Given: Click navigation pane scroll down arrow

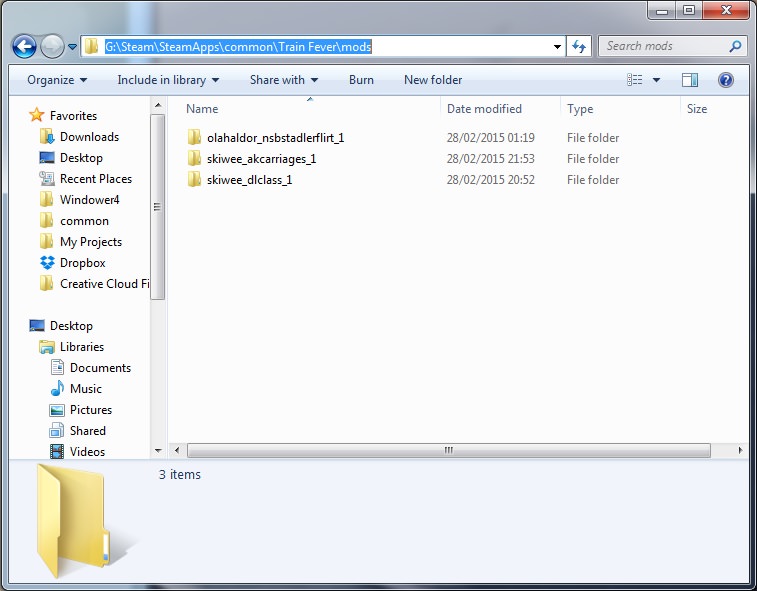Looking at the screenshot, I should click(158, 450).
